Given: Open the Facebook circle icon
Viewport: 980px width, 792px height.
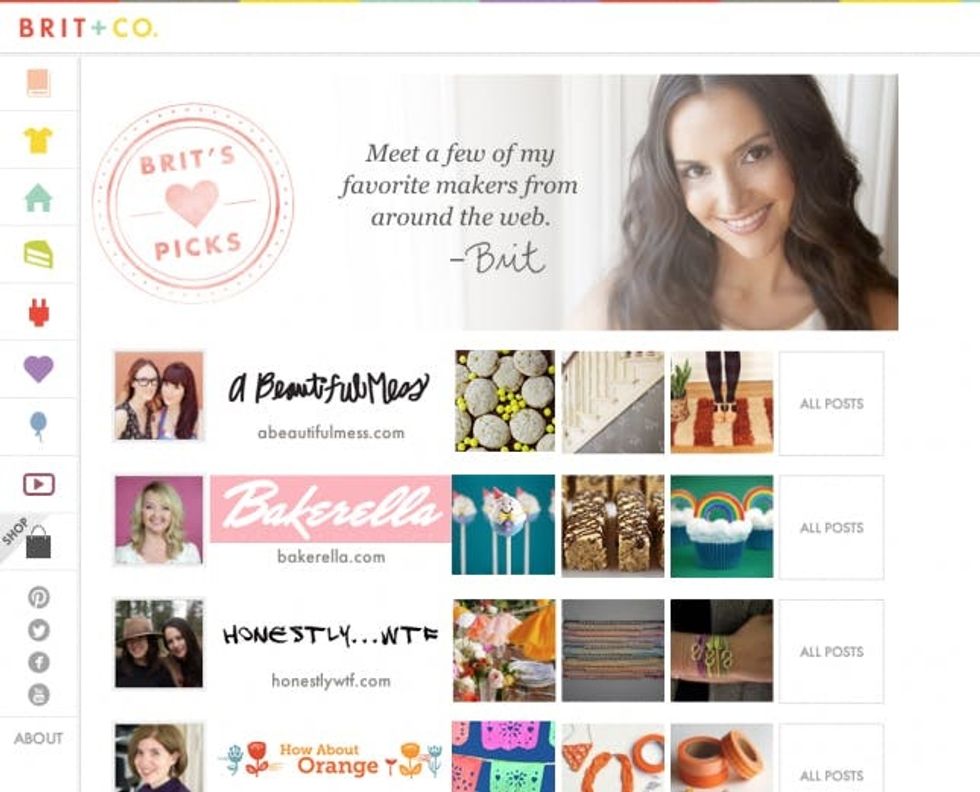Looking at the screenshot, I should point(39,662).
